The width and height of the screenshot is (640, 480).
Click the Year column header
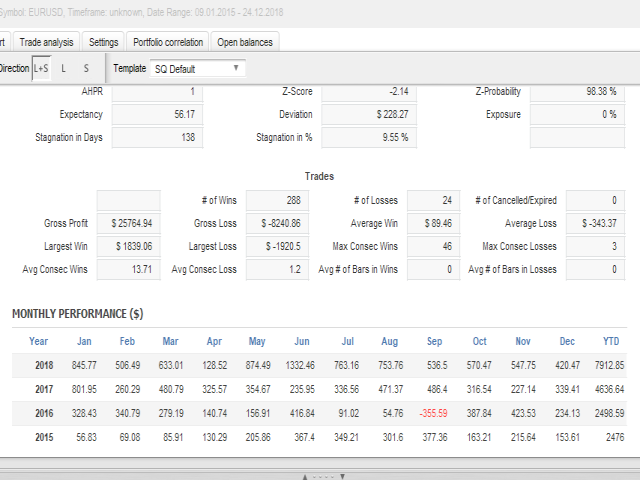coord(38,340)
